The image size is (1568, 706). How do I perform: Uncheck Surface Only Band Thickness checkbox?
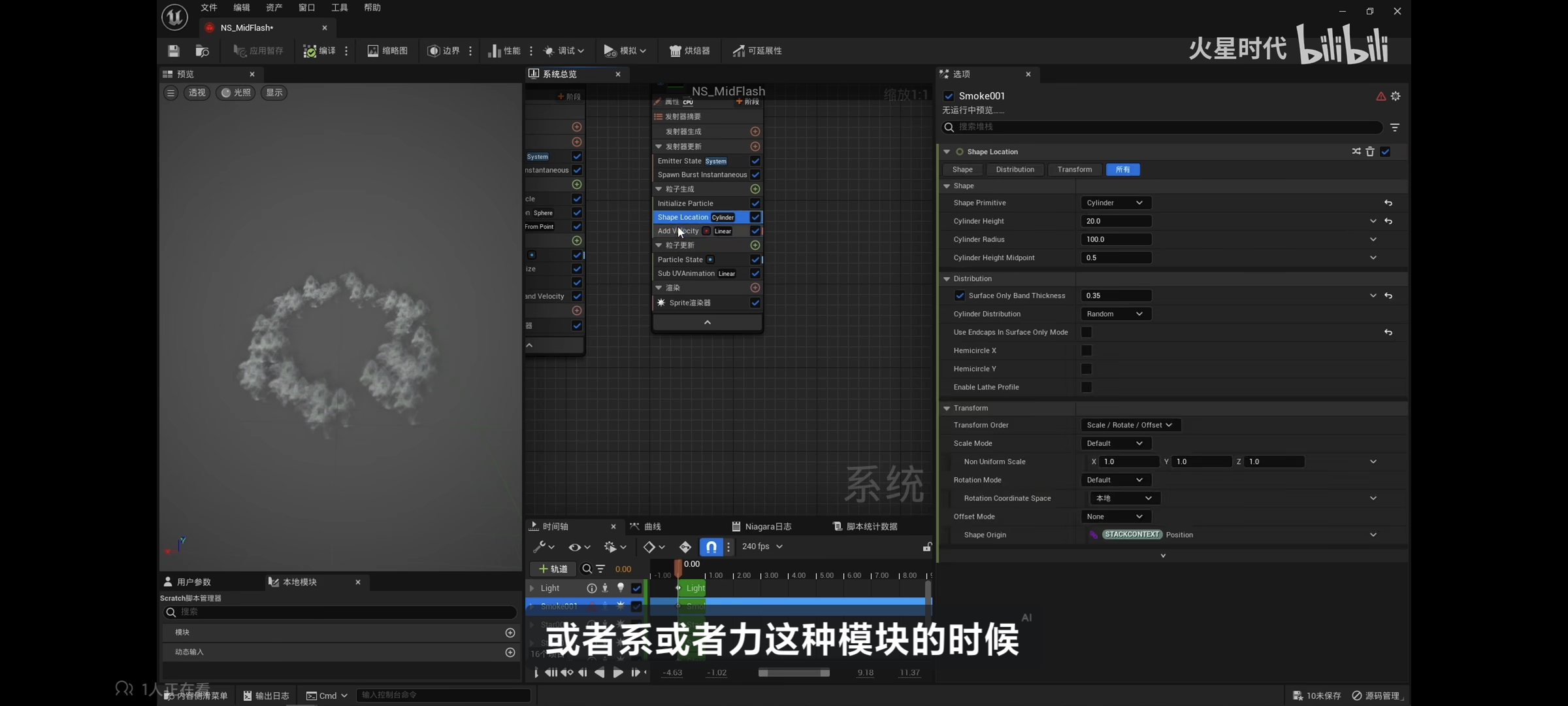(960, 295)
